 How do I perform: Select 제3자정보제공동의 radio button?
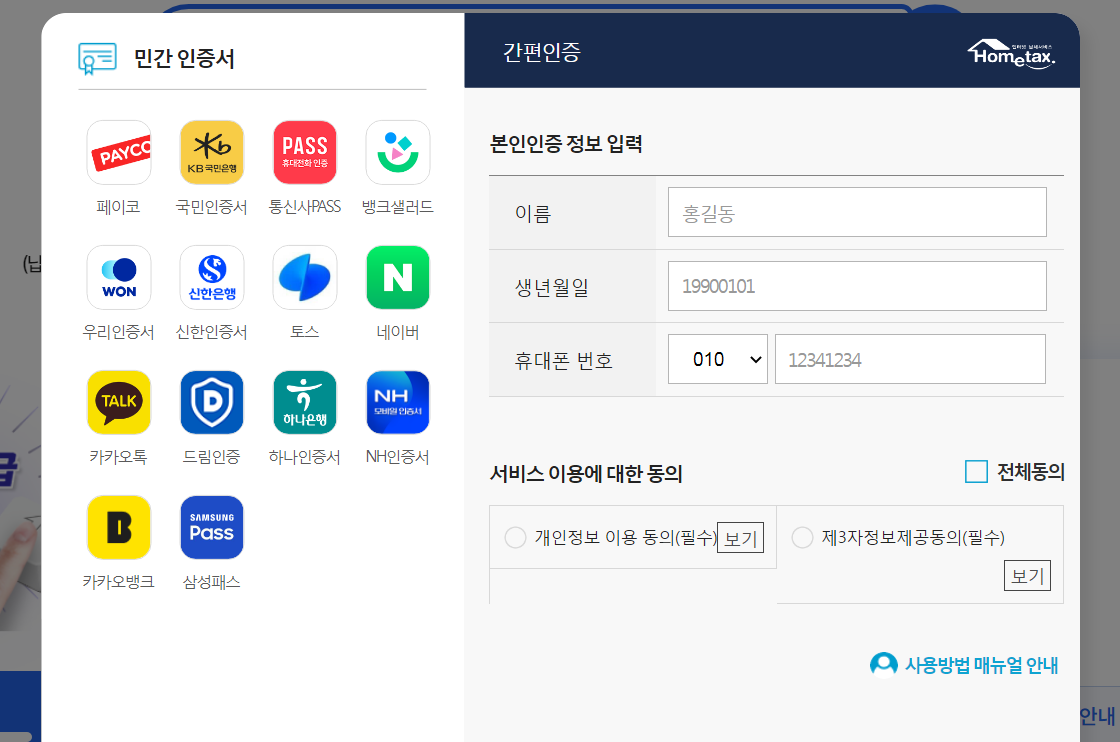coord(802,537)
